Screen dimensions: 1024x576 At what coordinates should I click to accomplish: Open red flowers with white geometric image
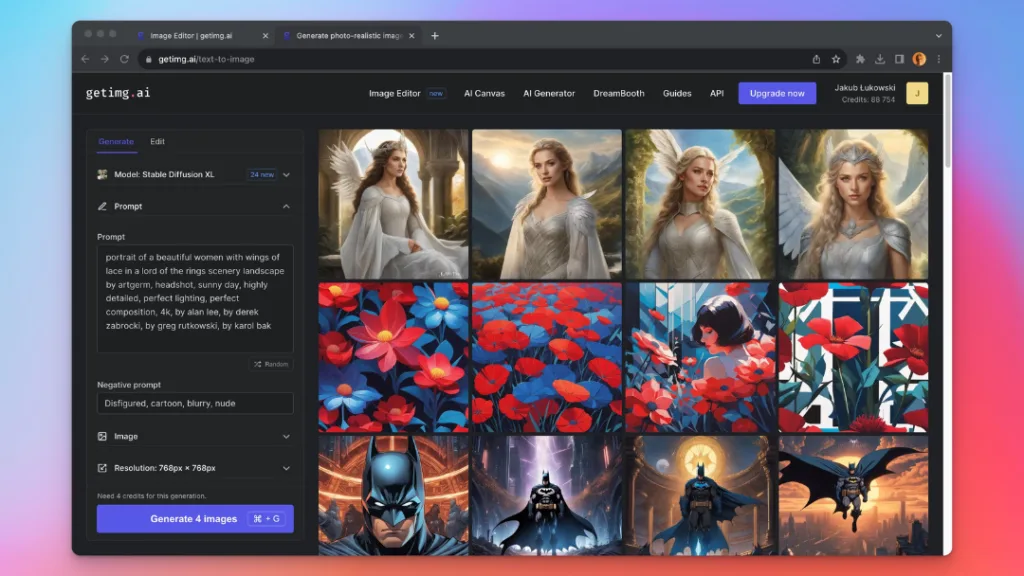pos(854,357)
